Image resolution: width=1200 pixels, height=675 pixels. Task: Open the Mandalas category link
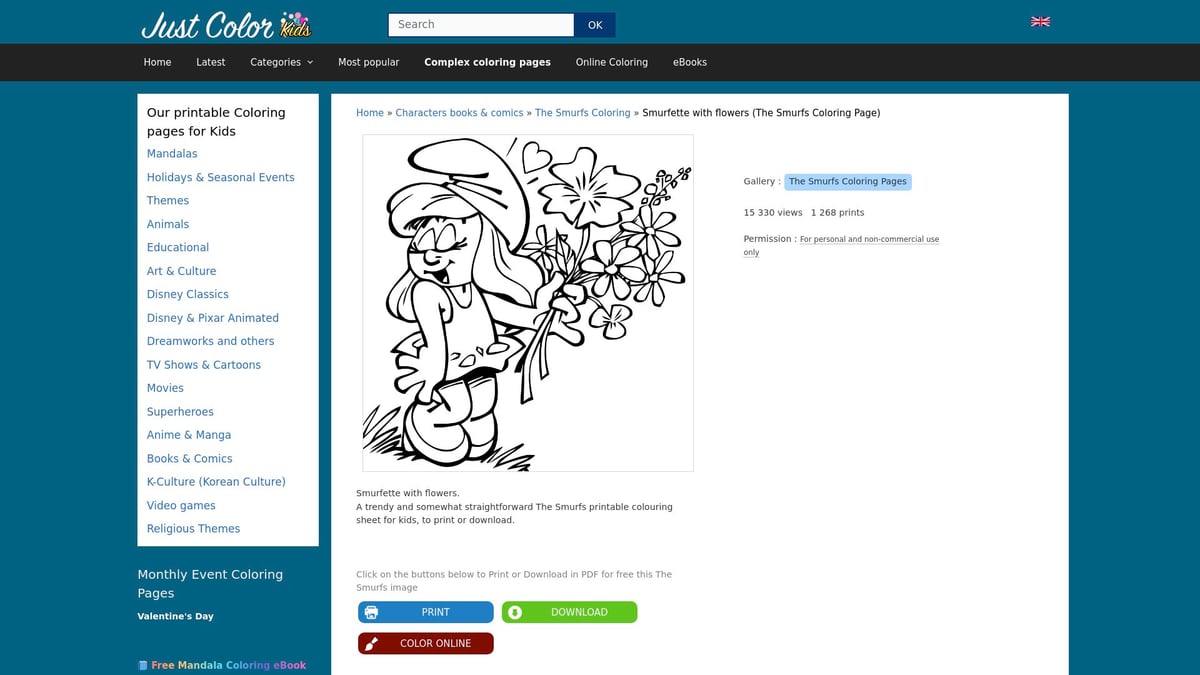tap(172, 153)
